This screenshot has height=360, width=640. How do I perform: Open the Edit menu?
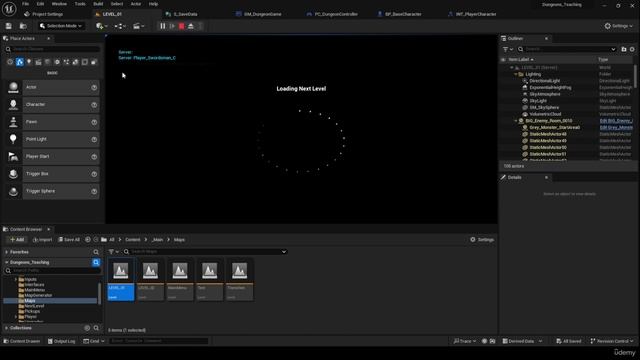40,4
